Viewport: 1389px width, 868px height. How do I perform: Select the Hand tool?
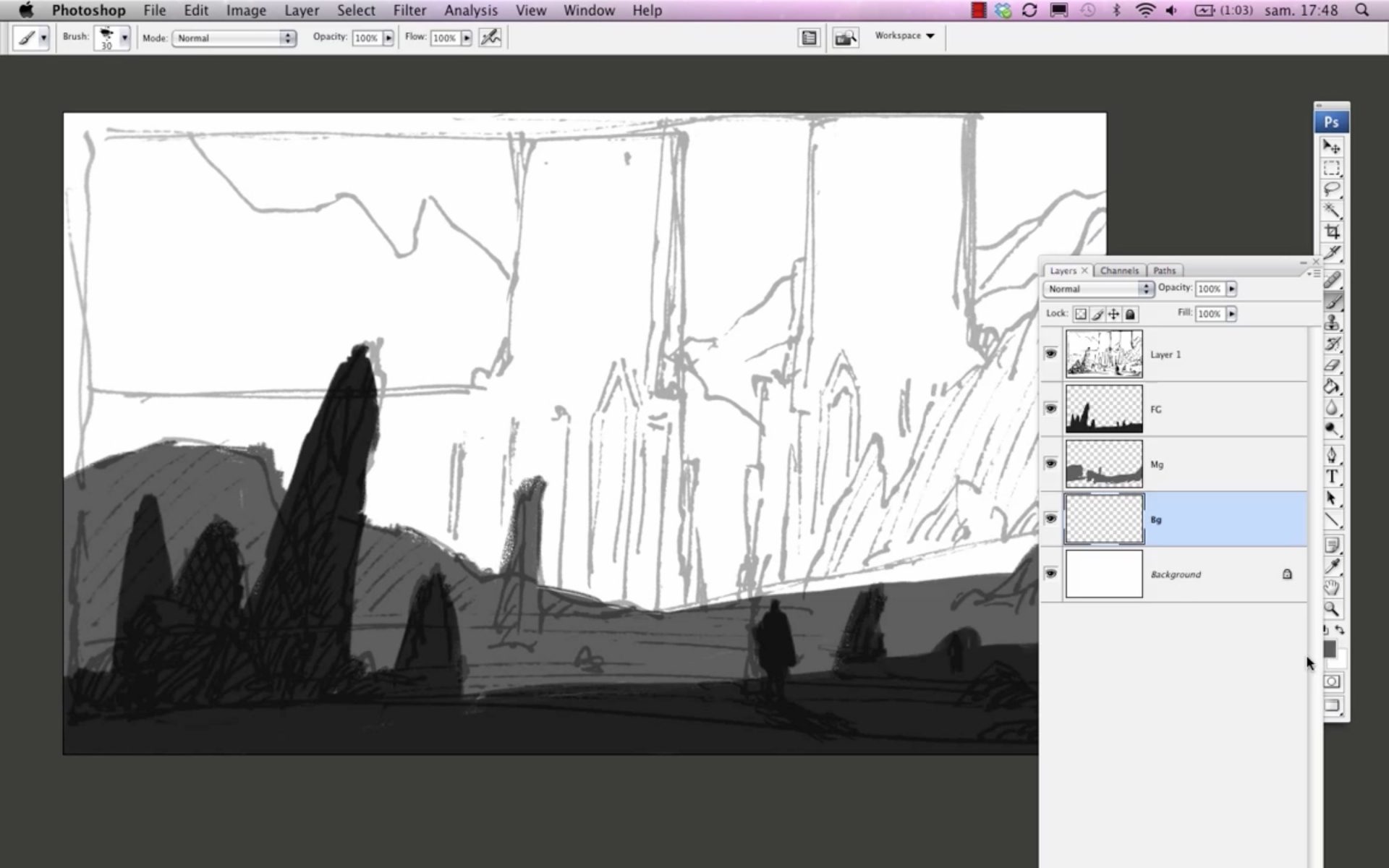[1331, 587]
